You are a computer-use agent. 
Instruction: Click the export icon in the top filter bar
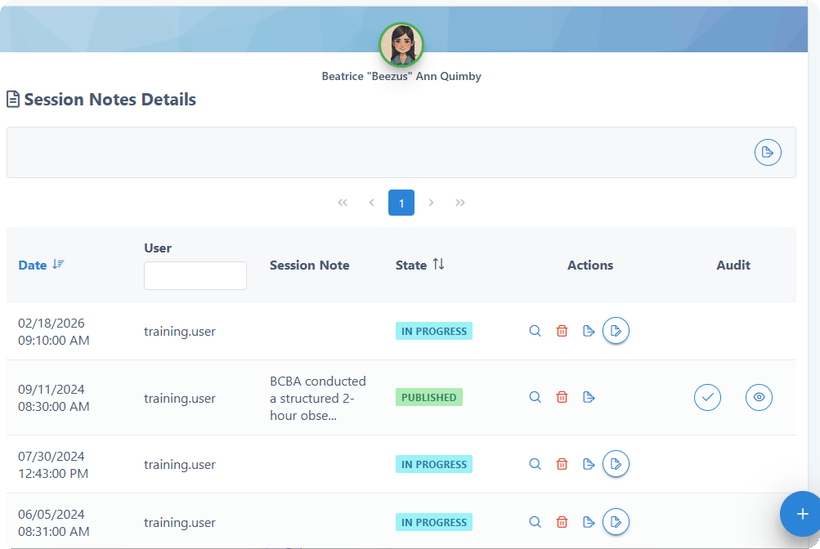coord(767,152)
